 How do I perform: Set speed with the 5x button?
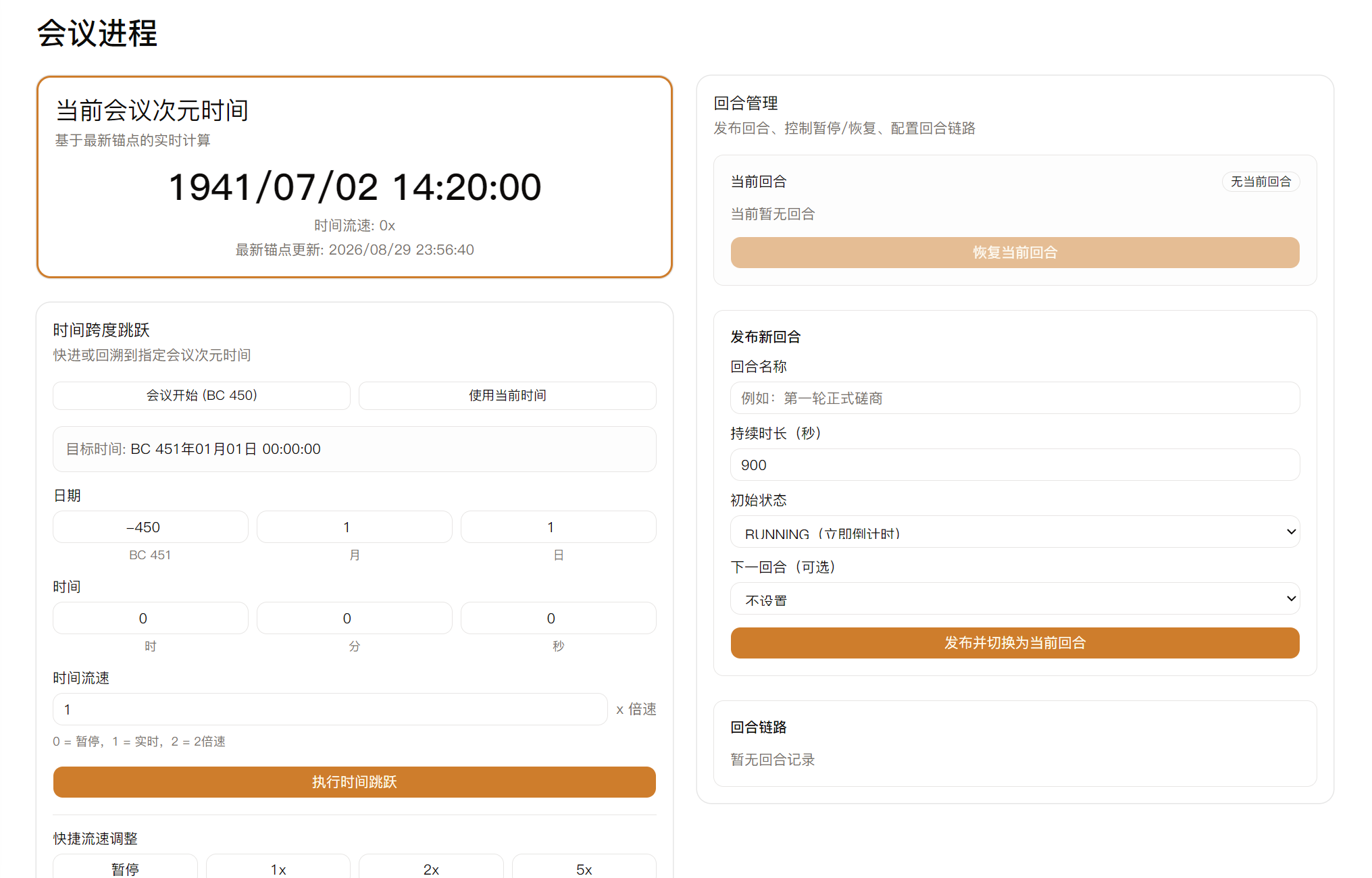coord(584,867)
